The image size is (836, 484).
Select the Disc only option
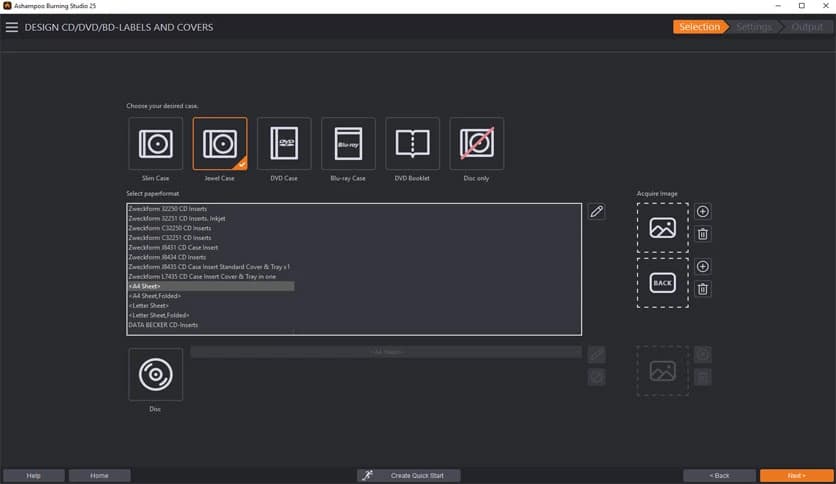[476, 143]
